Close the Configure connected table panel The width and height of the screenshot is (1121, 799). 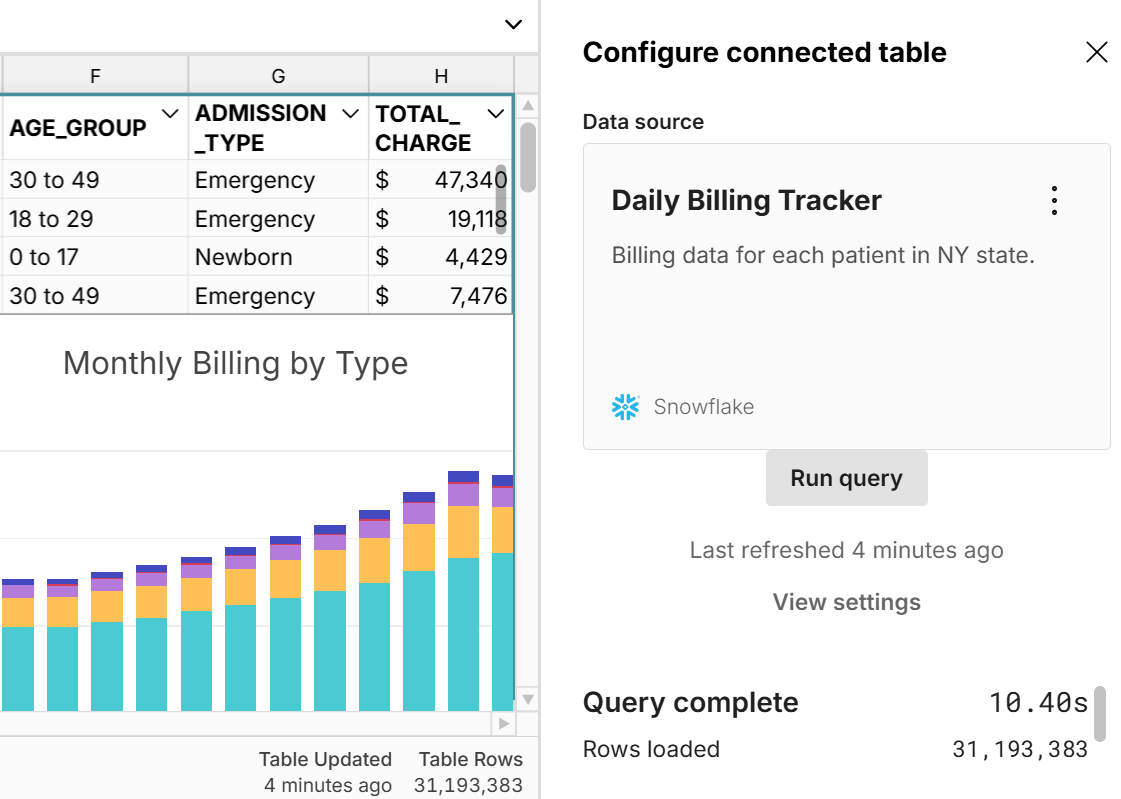(1096, 53)
